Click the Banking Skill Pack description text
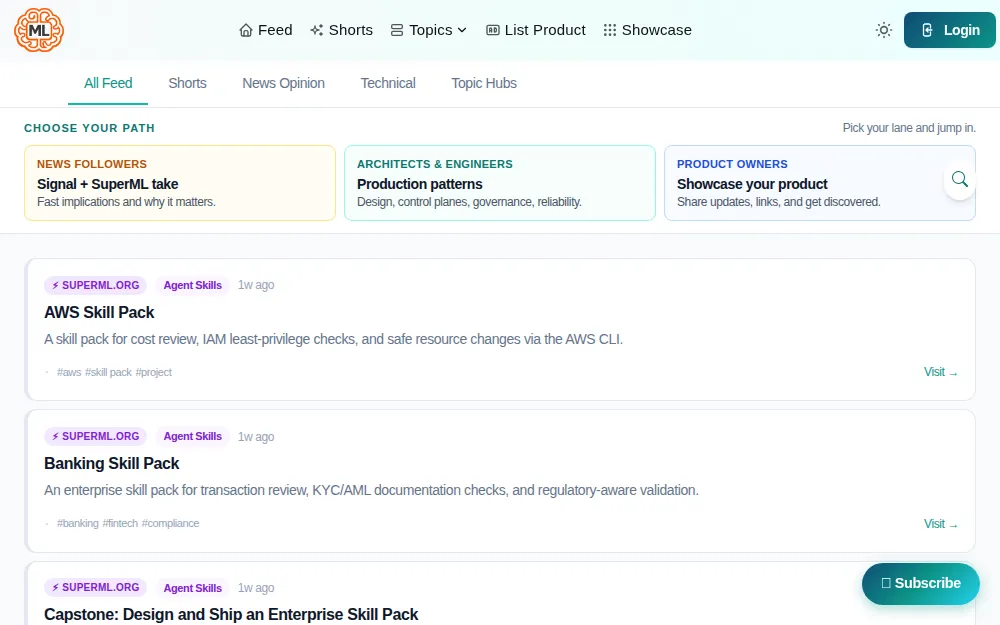This screenshot has width=1000, height=625. [x=371, y=490]
